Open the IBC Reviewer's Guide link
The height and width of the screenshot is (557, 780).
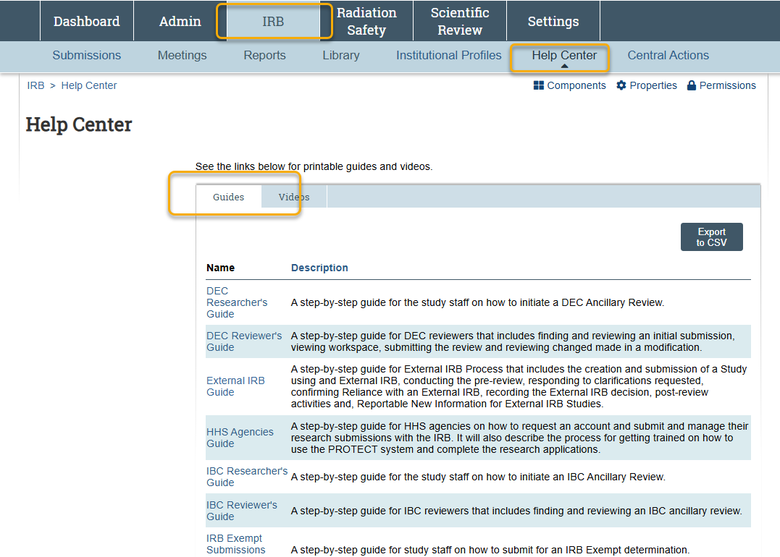pos(242,511)
